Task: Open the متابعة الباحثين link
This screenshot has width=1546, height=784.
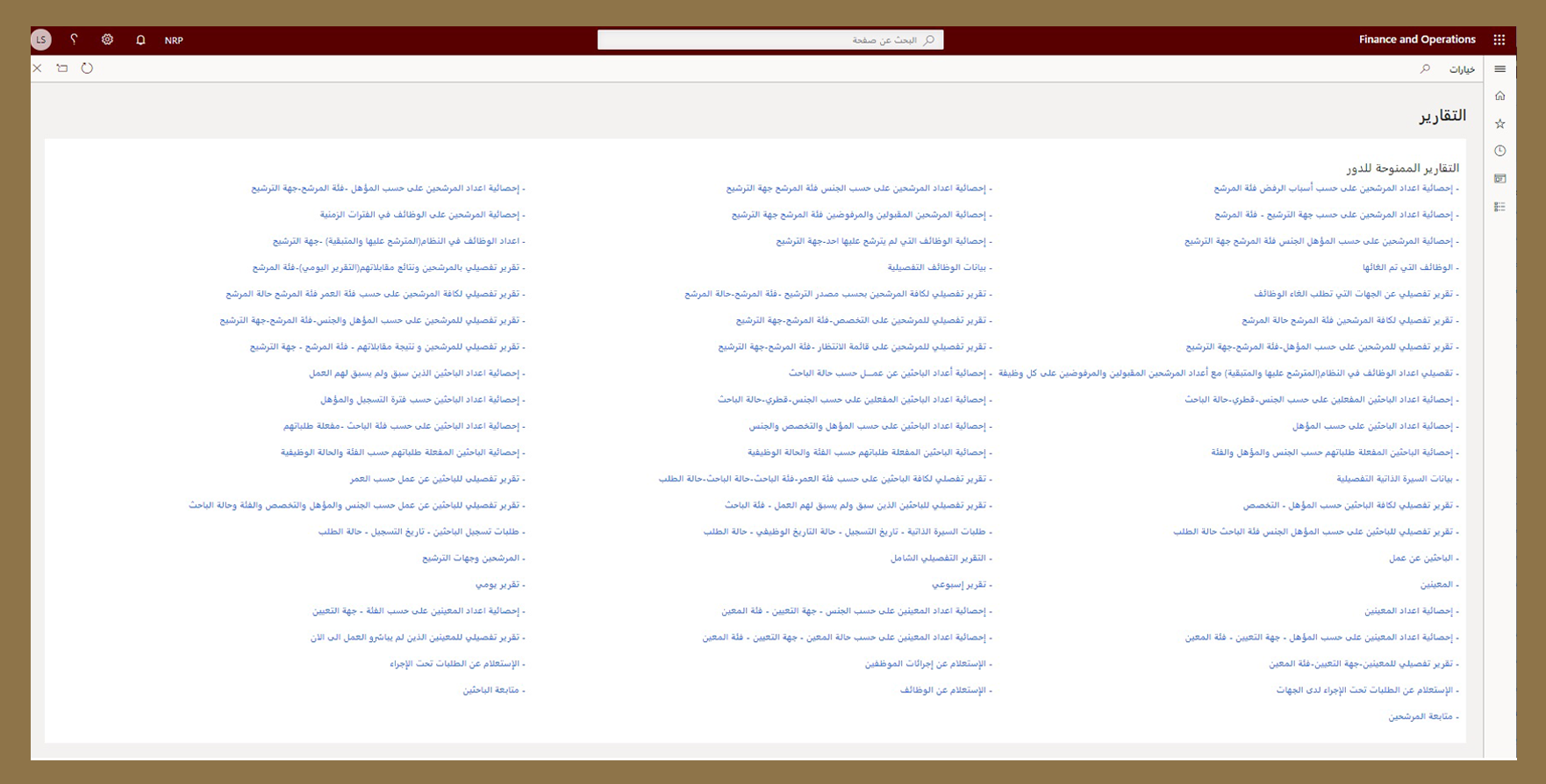Action: click(x=494, y=690)
